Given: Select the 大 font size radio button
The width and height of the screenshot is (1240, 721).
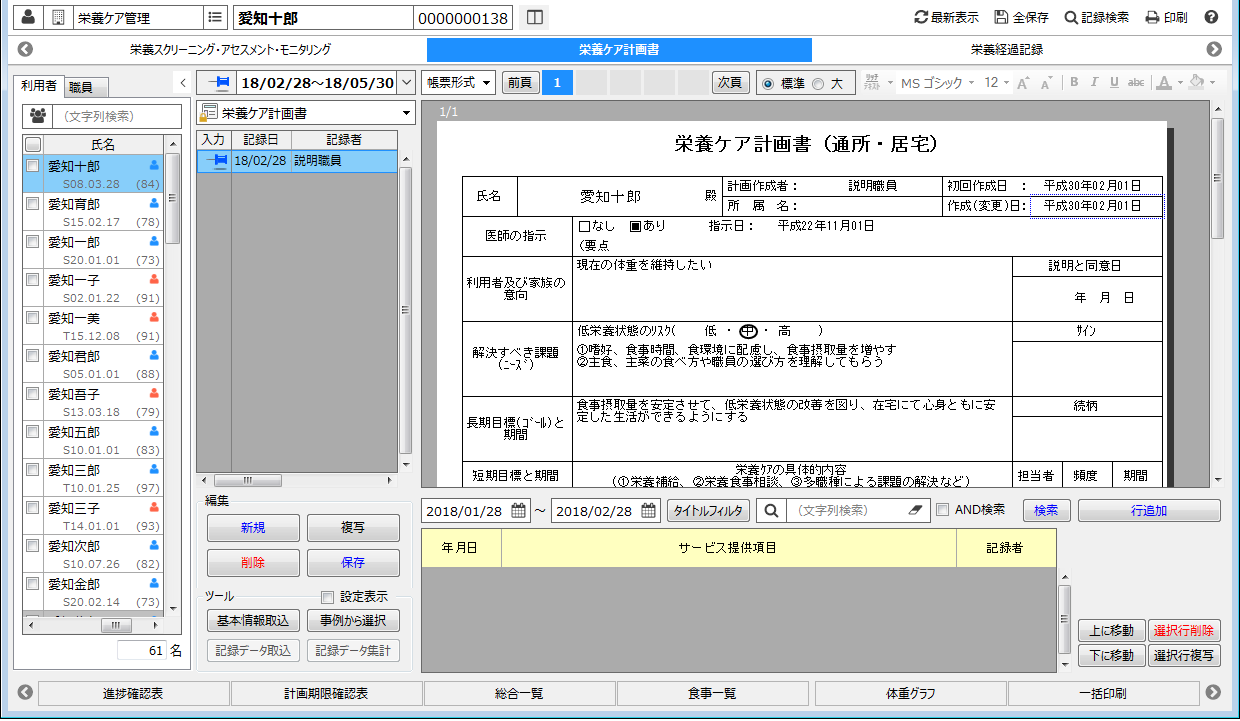Looking at the screenshot, I should click(x=820, y=84).
